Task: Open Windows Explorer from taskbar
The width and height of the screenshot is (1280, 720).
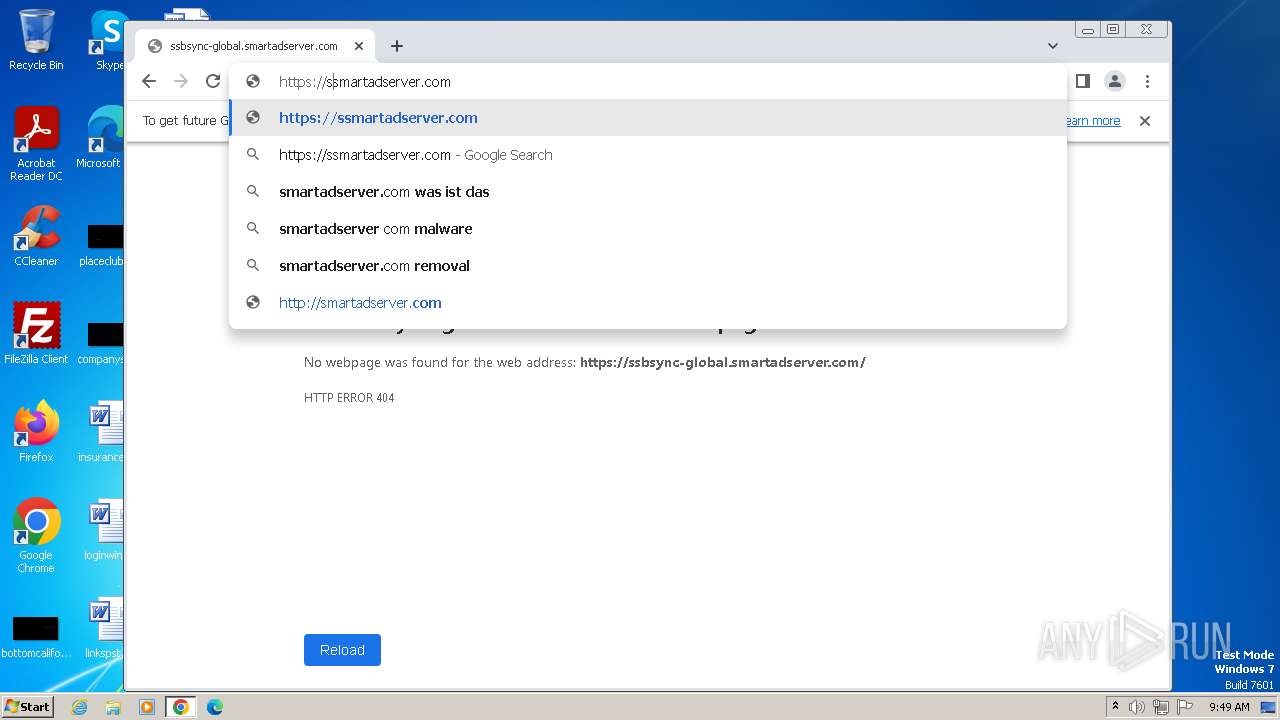Action: pyautogui.click(x=113, y=707)
